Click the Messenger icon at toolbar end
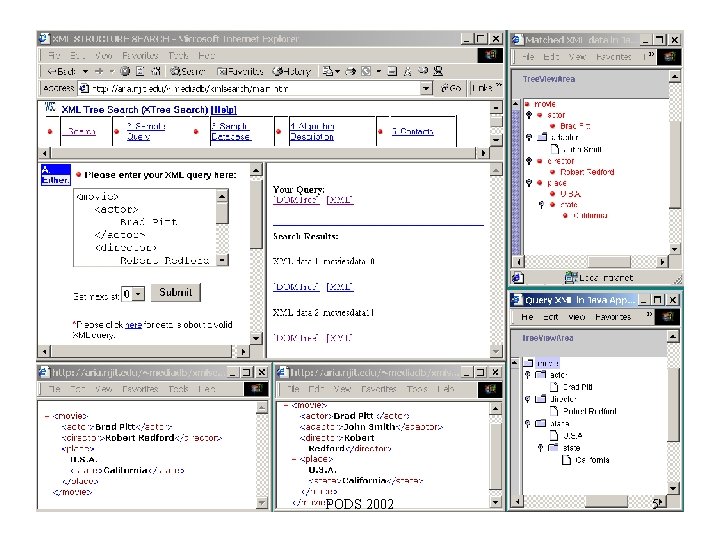Image resolution: width=720 pixels, height=540 pixels. 438,71
